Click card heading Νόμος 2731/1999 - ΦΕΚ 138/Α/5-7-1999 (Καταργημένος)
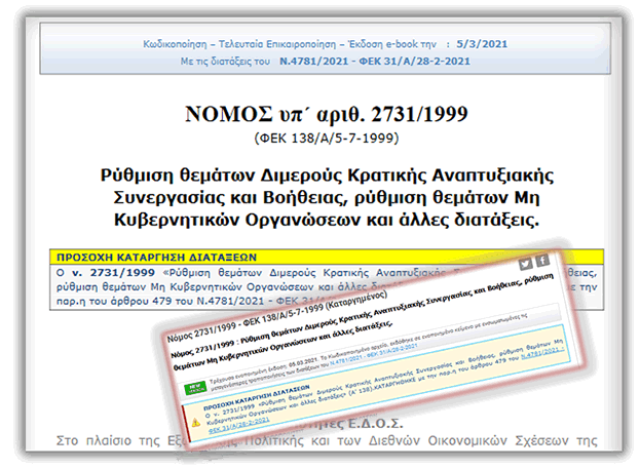640x469 pixels. pyautogui.click(x=277, y=316)
